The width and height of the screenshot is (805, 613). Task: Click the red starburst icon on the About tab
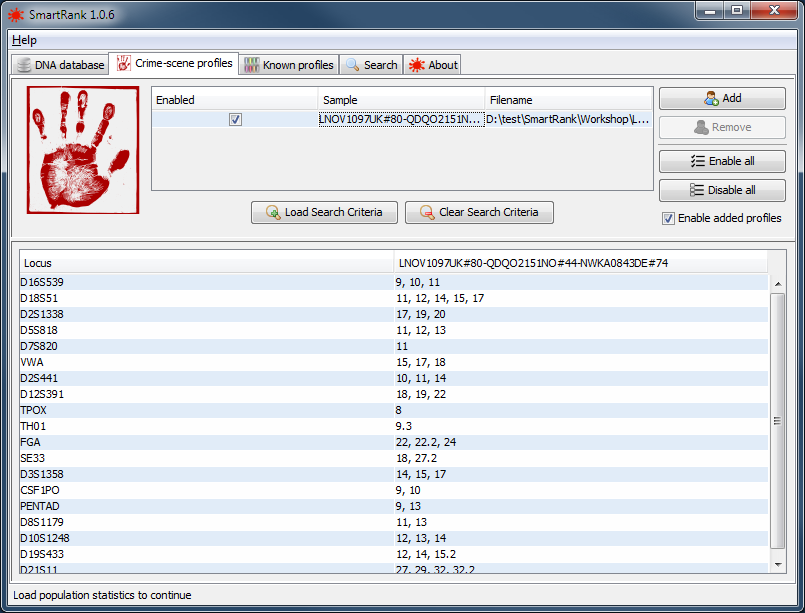tap(417, 64)
